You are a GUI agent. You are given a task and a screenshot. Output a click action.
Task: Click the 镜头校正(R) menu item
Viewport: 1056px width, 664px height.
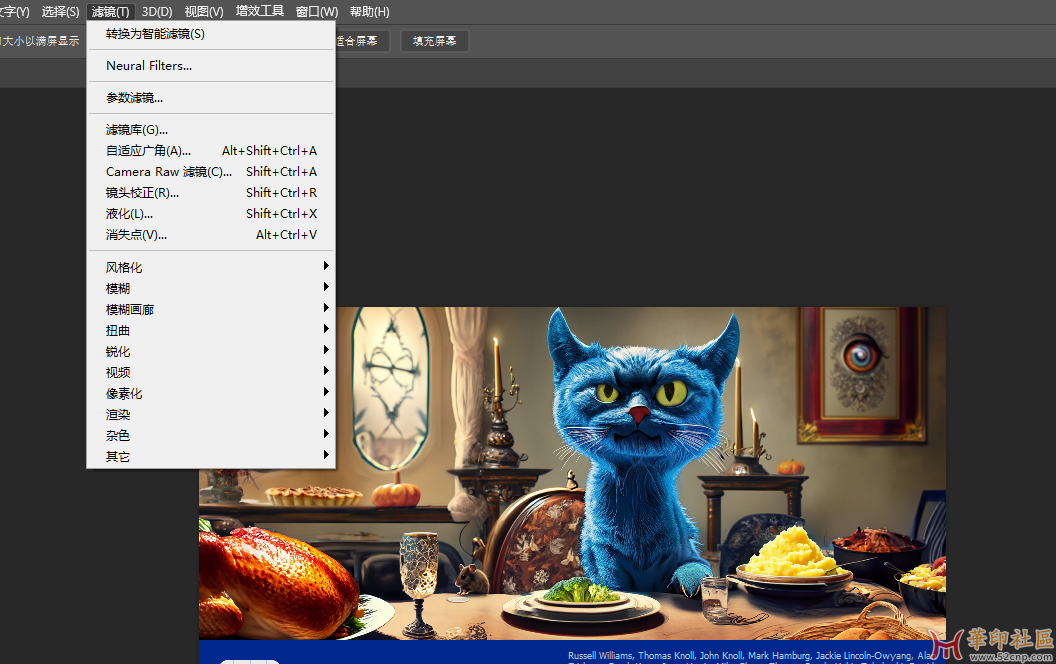coord(142,193)
